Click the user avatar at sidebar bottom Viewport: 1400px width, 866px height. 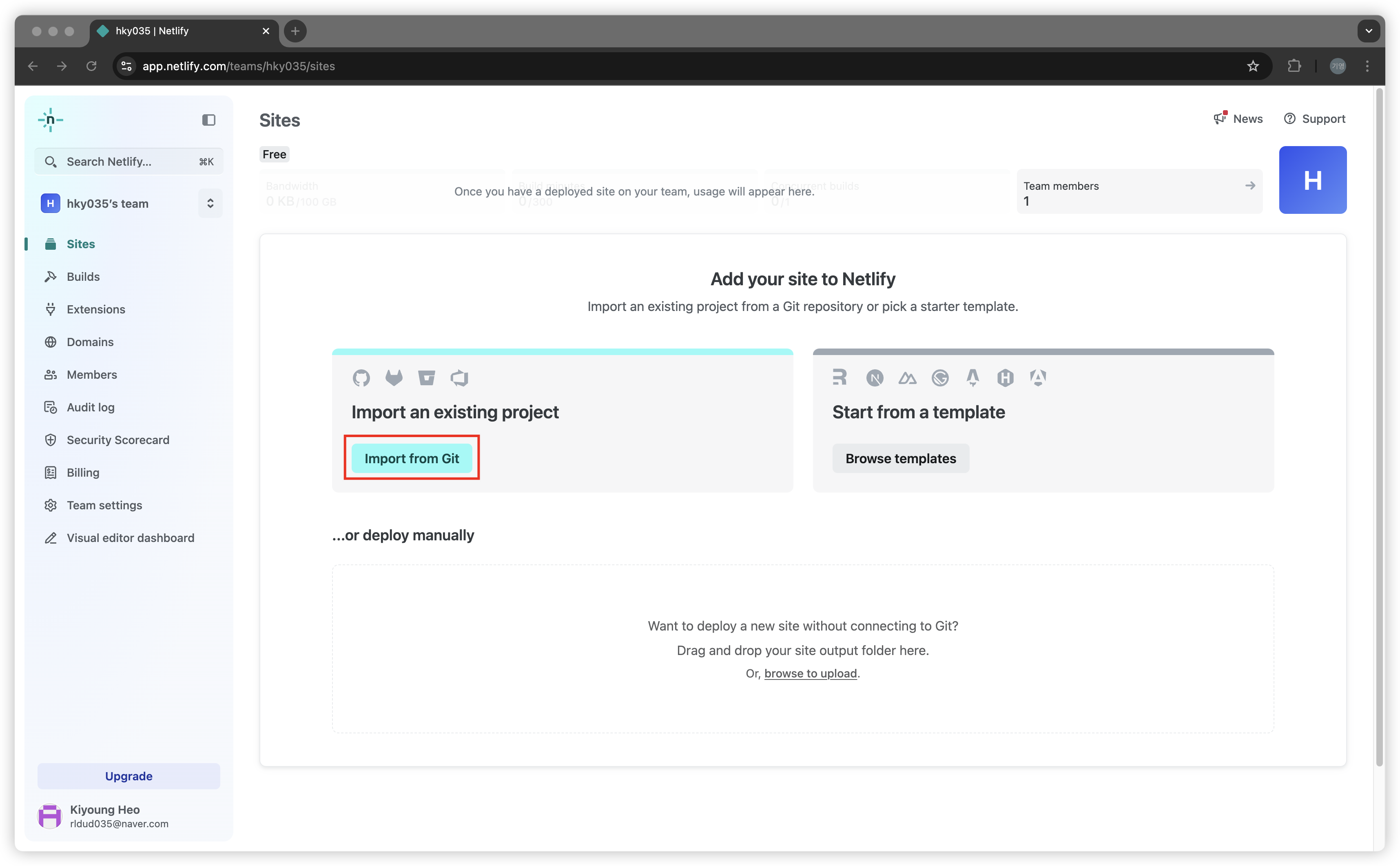click(x=50, y=815)
